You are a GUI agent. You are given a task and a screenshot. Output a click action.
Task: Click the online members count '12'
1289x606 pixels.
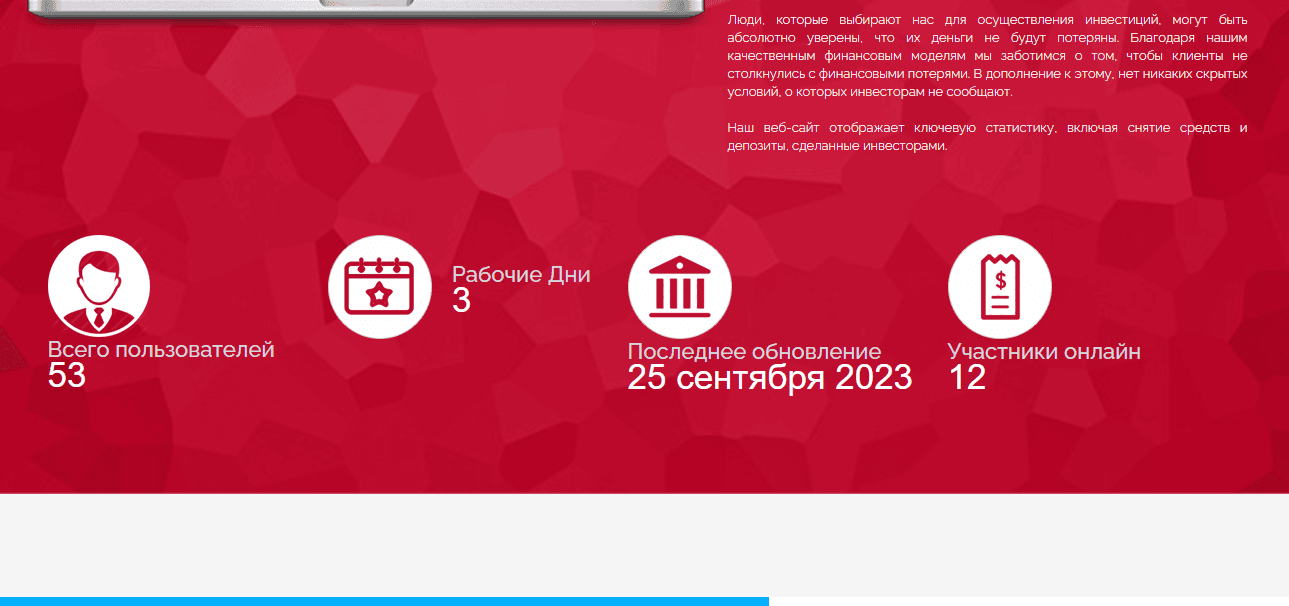pos(967,378)
